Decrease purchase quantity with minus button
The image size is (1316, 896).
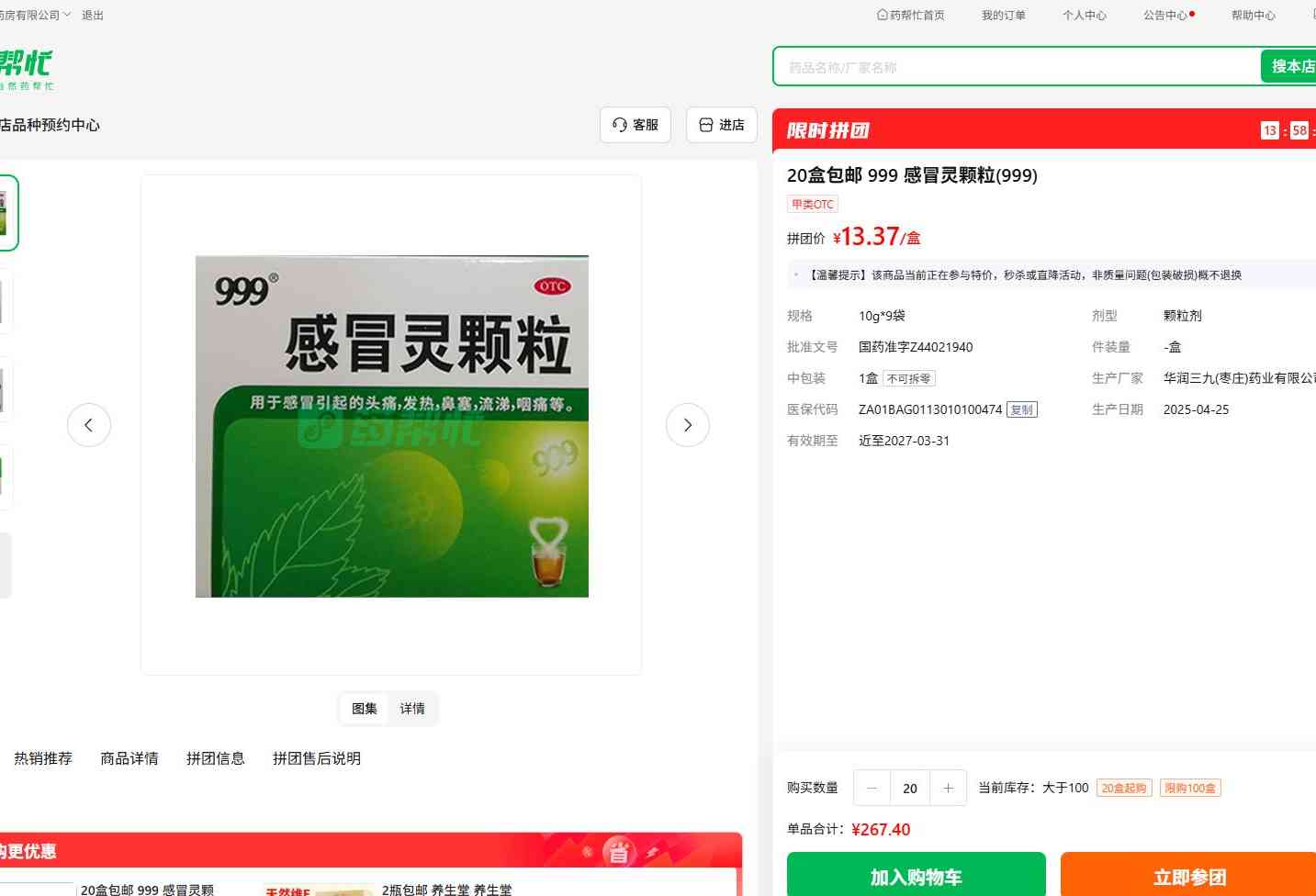pos(872,788)
